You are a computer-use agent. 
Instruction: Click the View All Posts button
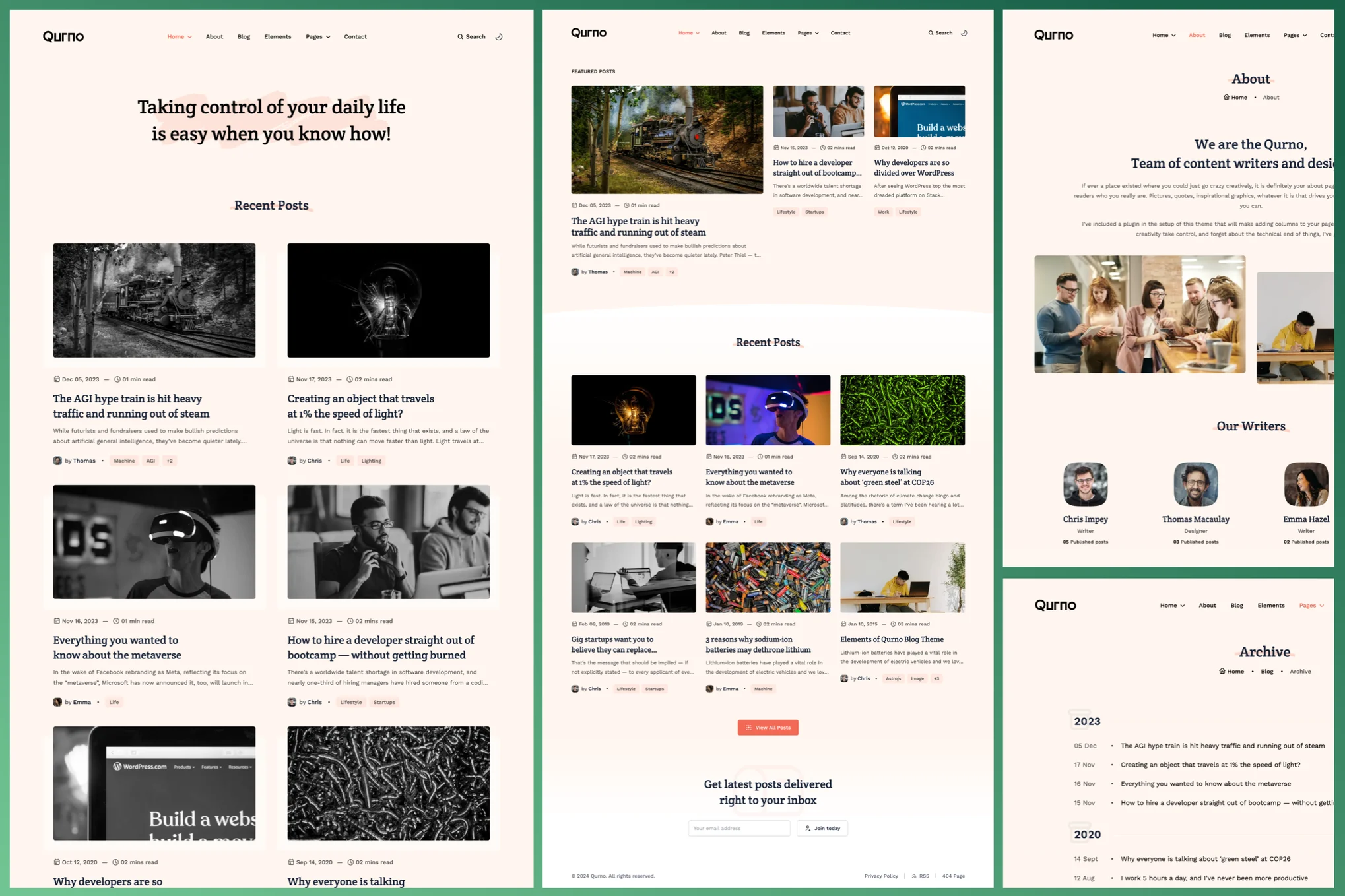(768, 727)
